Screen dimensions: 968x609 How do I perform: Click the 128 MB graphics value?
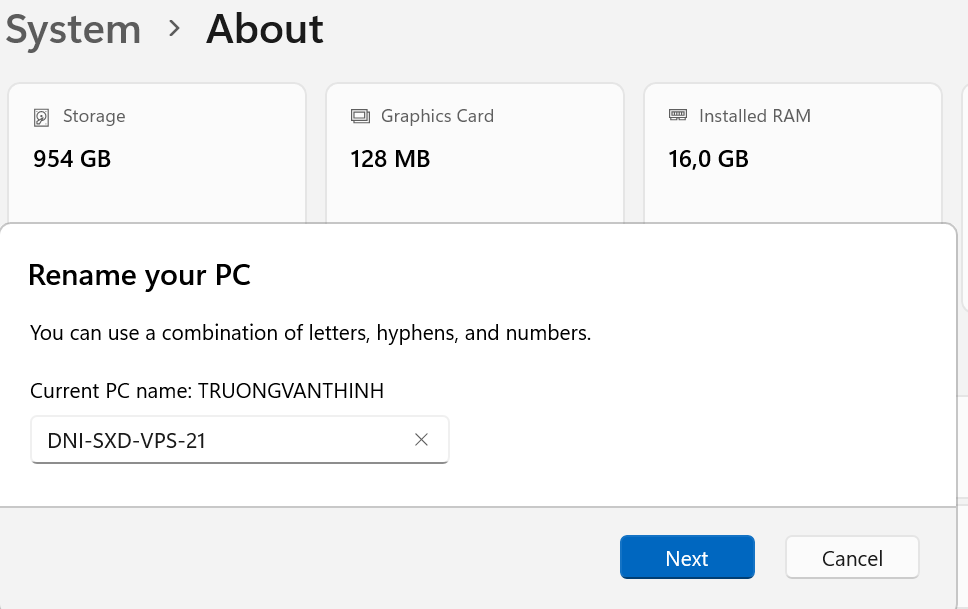[x=390, y=159]
